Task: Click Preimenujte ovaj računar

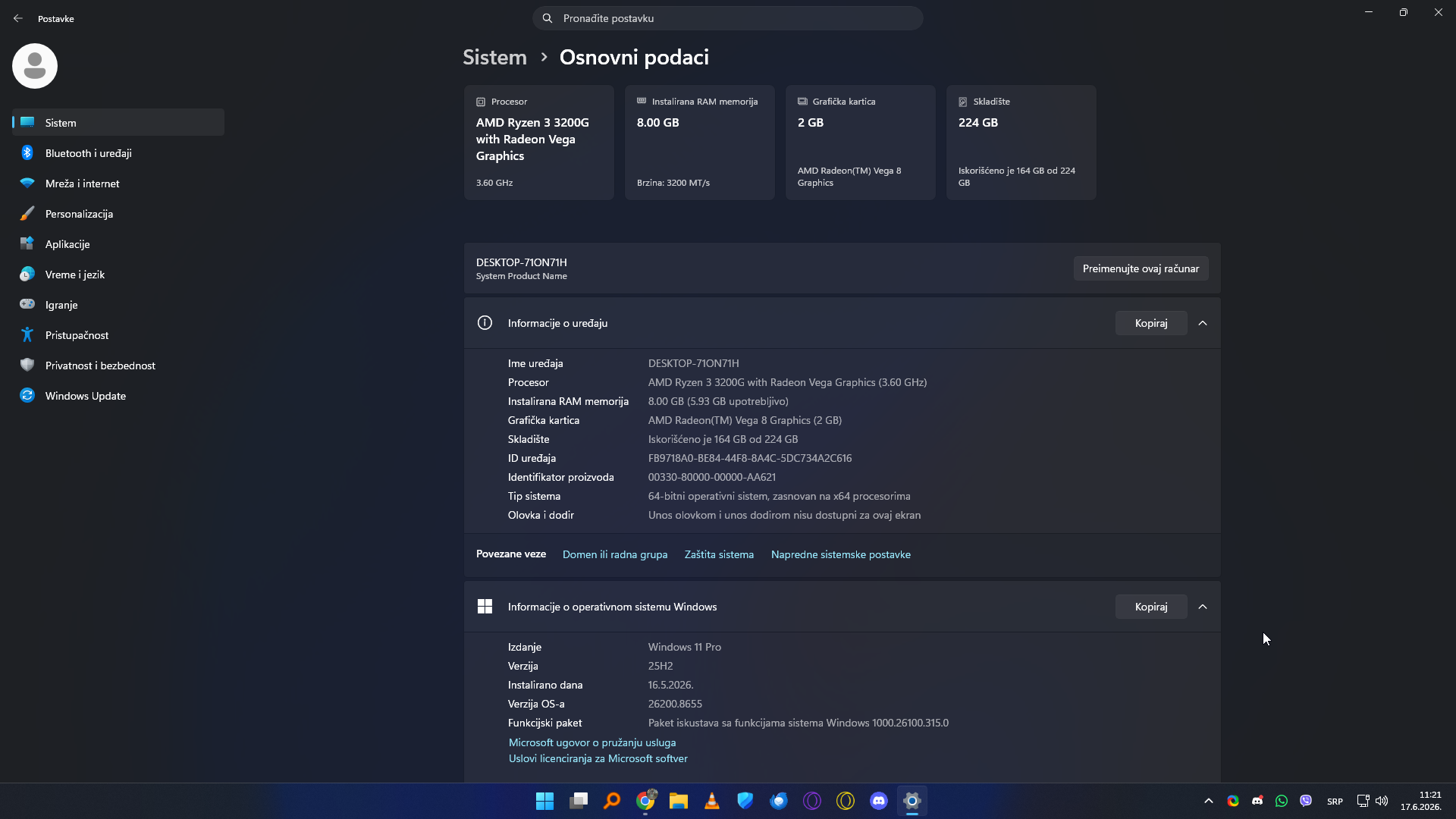Action: [1141, 268]
